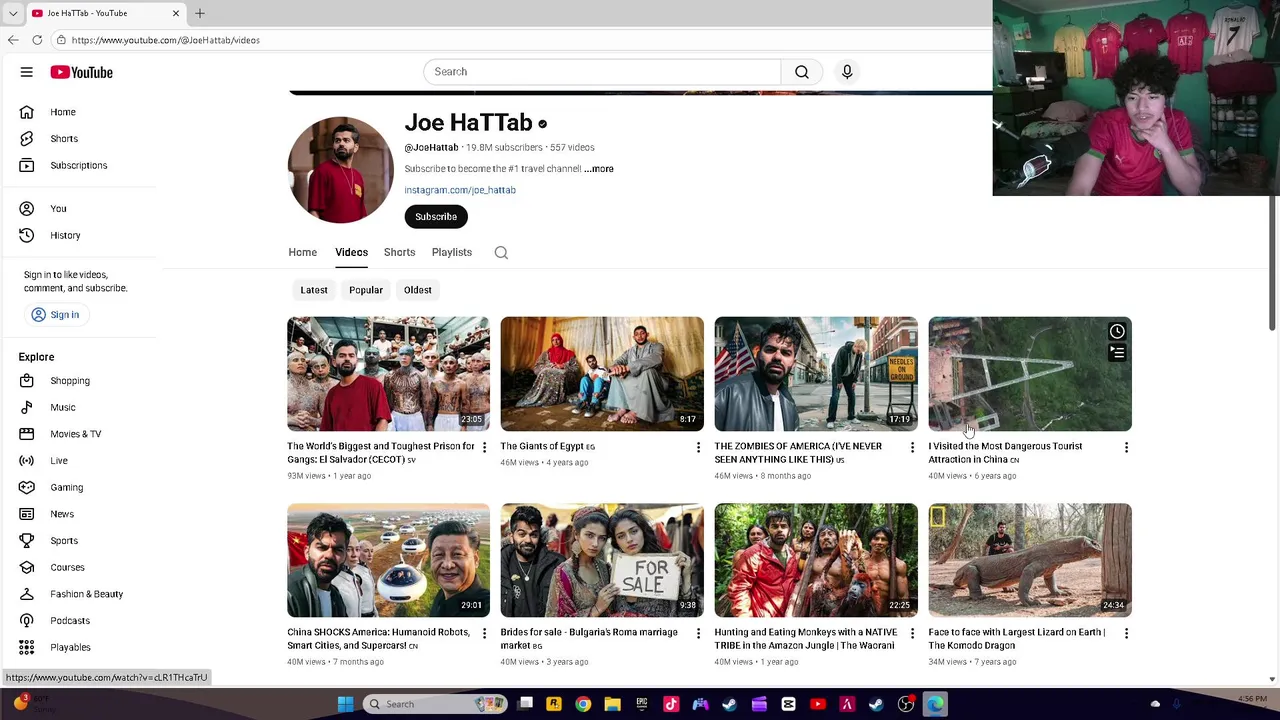Select channel Videos tab
1280x720 pixels.
tap(351, 252)
